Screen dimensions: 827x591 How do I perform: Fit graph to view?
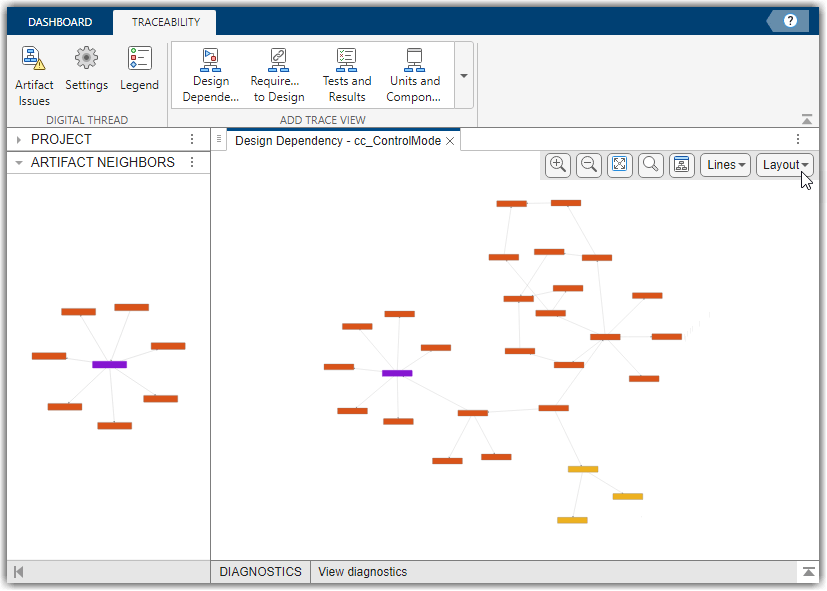(620, 164)
